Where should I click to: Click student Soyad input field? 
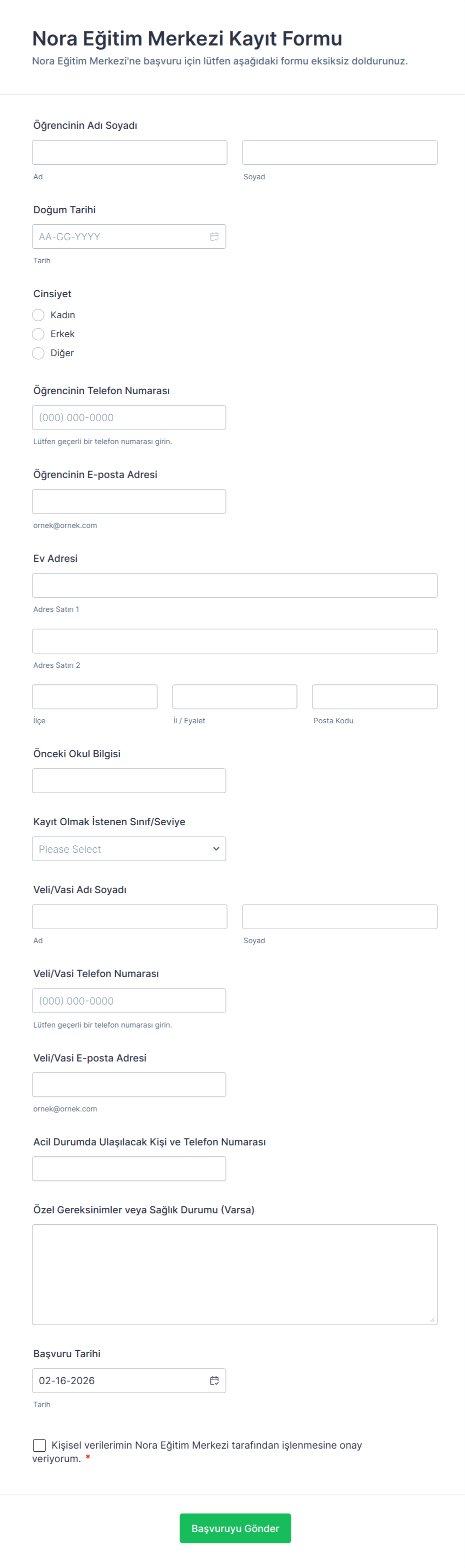[x=339, y=153]
